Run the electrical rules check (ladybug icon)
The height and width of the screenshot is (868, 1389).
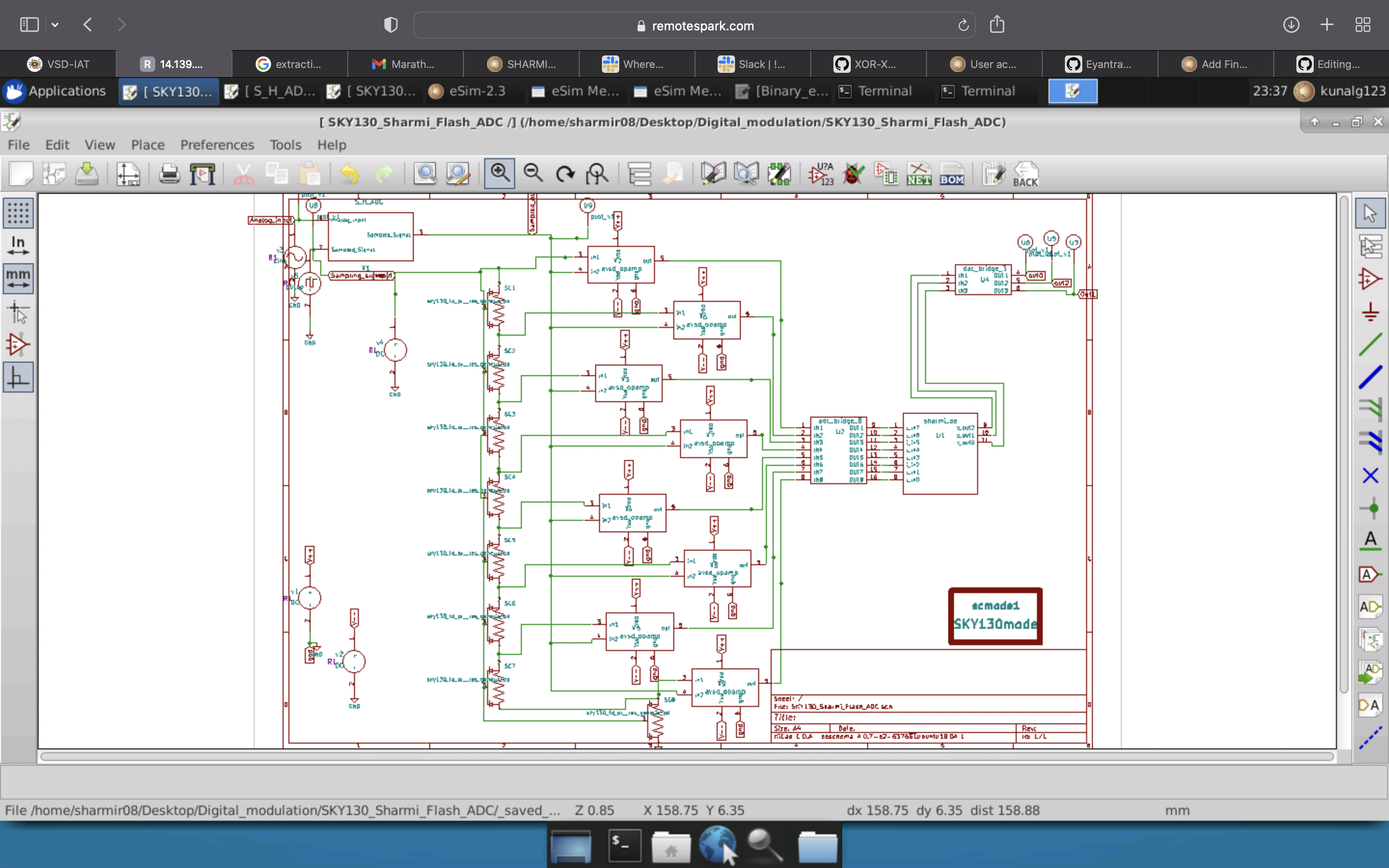pyautogui.click(x=853, y=174)
